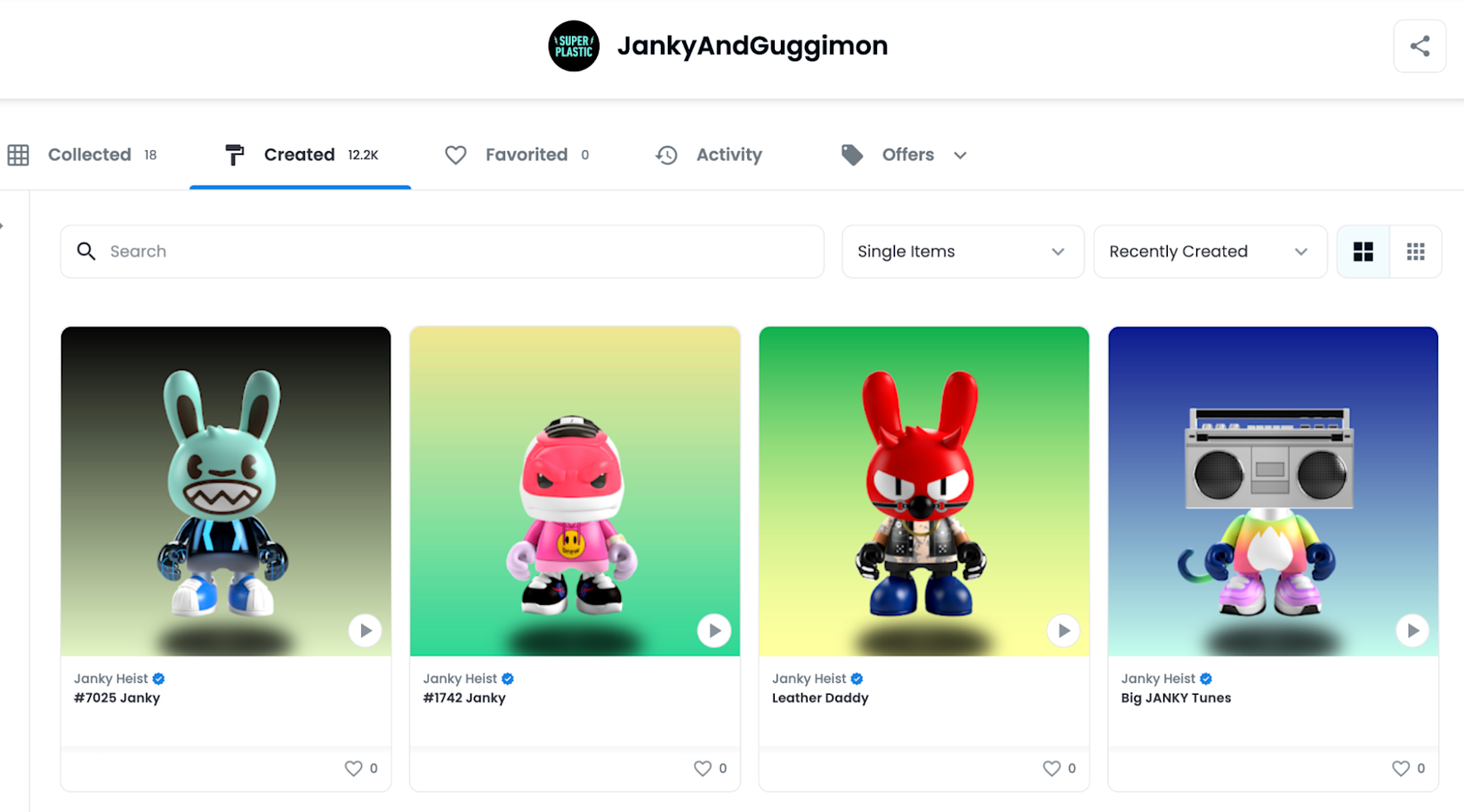Expand the collapsed filter sidebar arrow
Viewport: 1464px width, 812px height.
point(2,226)
